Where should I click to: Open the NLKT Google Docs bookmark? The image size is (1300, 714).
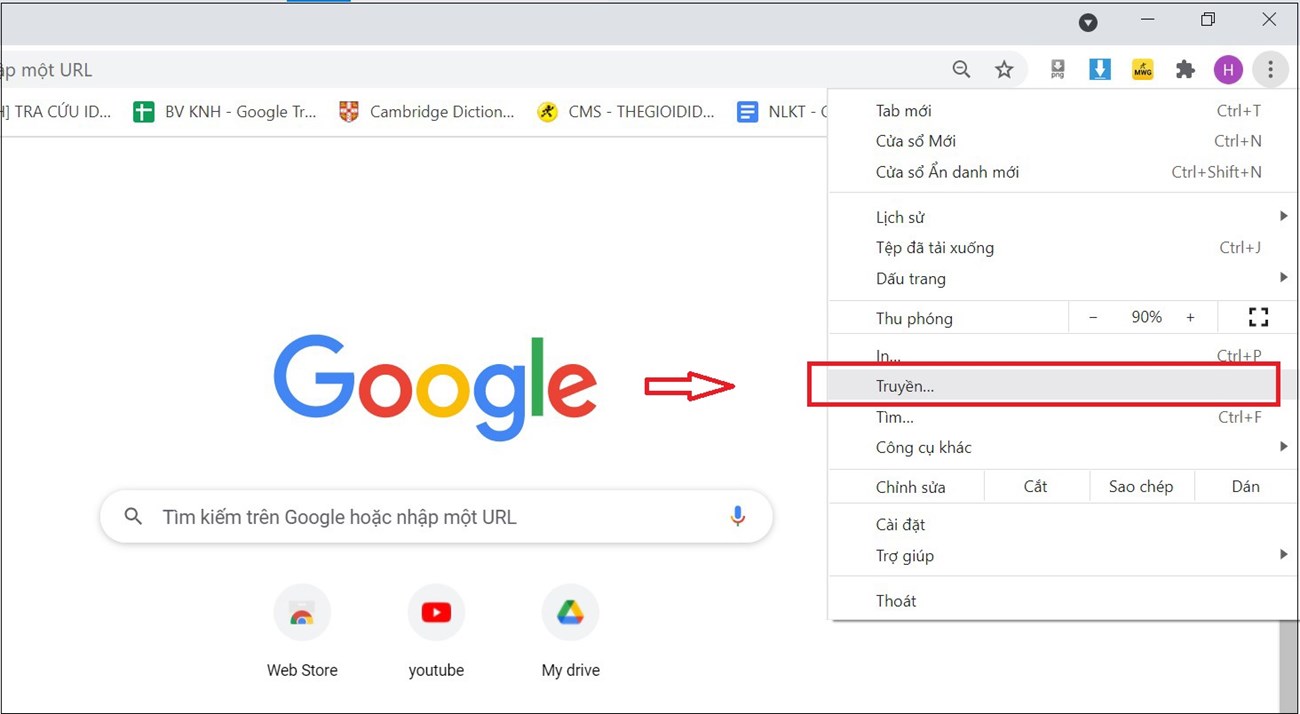tap(782, 112)
